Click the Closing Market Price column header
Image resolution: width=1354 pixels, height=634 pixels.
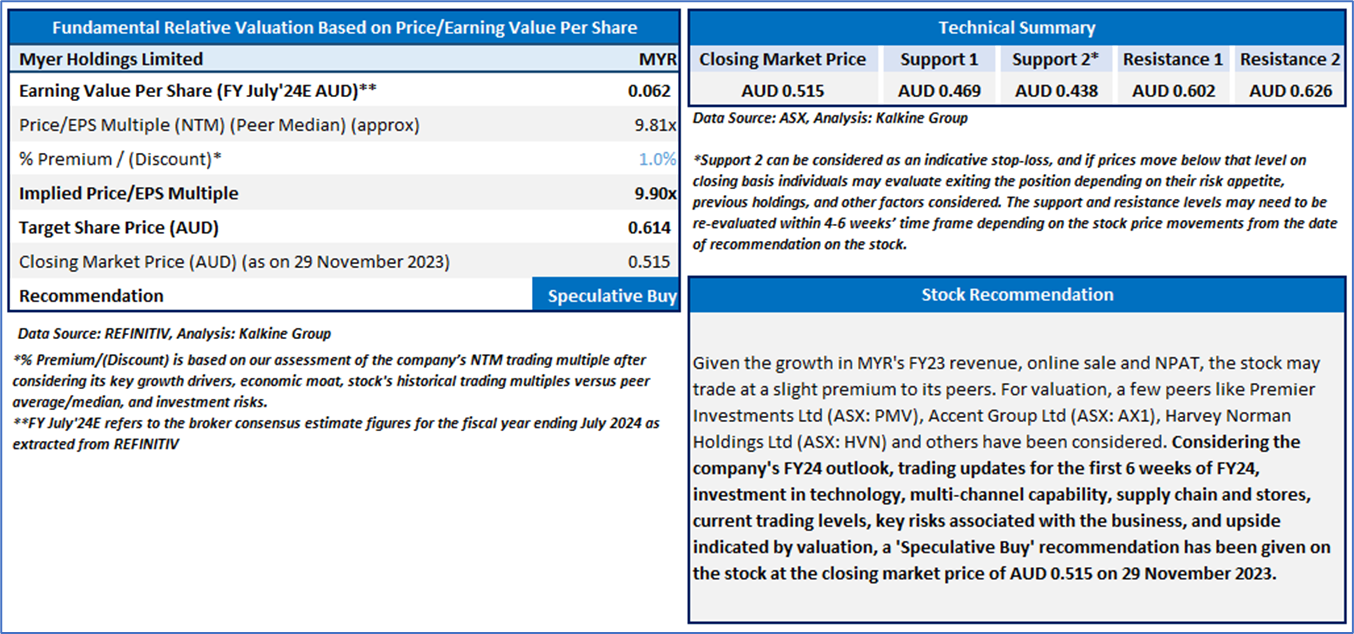783,59
